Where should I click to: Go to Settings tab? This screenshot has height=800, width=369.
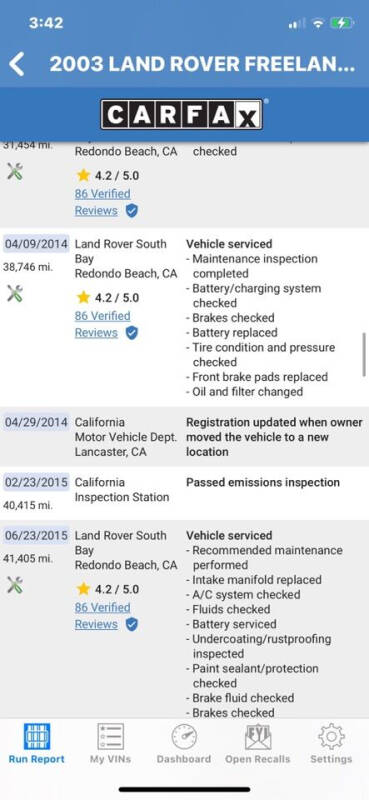(x=331, y=743)
